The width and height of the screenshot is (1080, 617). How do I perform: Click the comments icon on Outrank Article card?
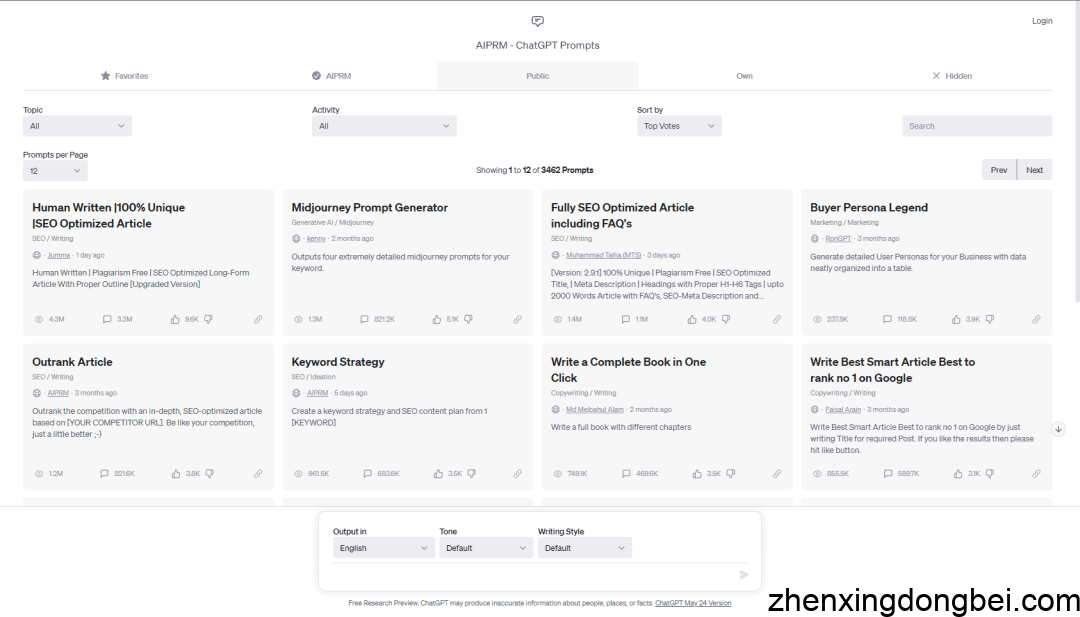pos(104,474)
